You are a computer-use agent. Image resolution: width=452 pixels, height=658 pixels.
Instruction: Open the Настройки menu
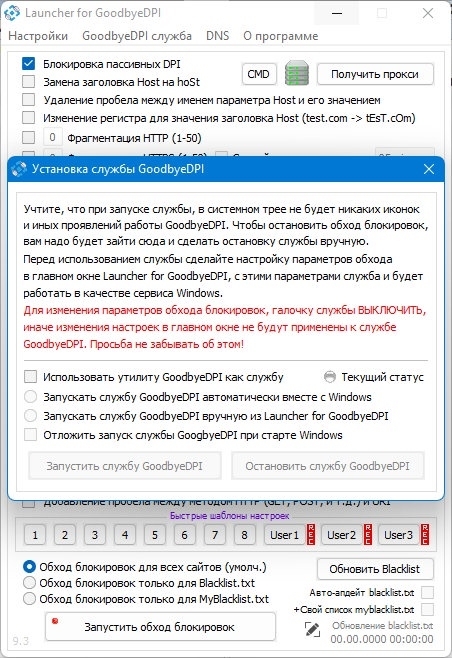38,36
